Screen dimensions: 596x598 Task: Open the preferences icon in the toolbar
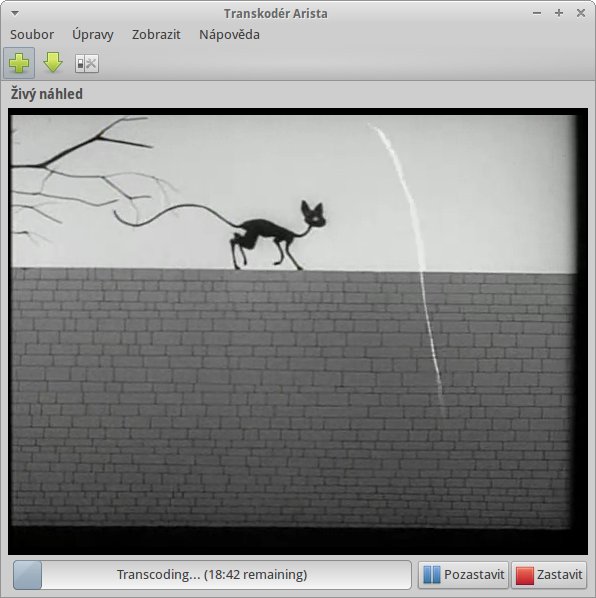point(87,63)
